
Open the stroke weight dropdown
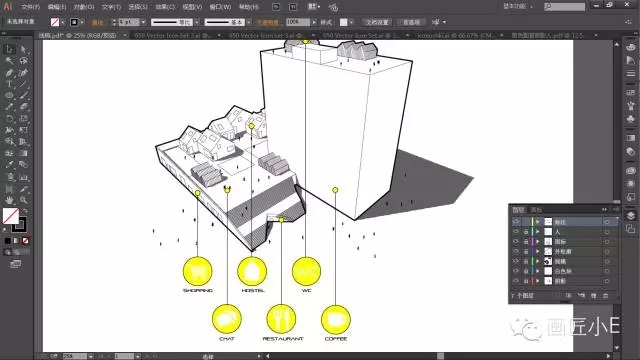pos(143,22)
